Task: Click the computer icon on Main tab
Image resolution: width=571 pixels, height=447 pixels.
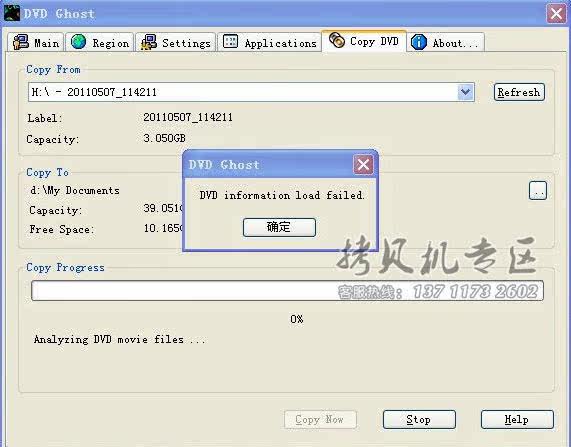Action: pos(21,42)
